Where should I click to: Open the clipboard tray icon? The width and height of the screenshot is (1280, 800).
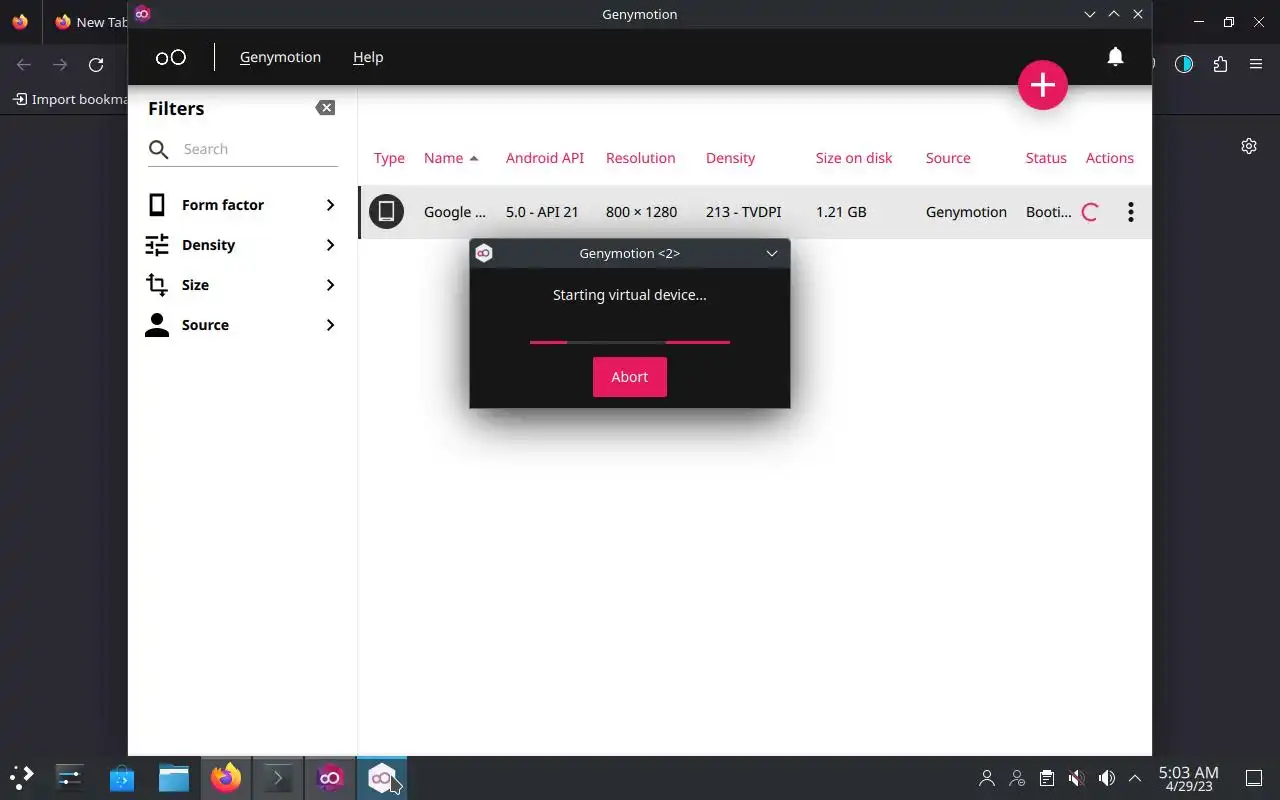click(1047, 778)
